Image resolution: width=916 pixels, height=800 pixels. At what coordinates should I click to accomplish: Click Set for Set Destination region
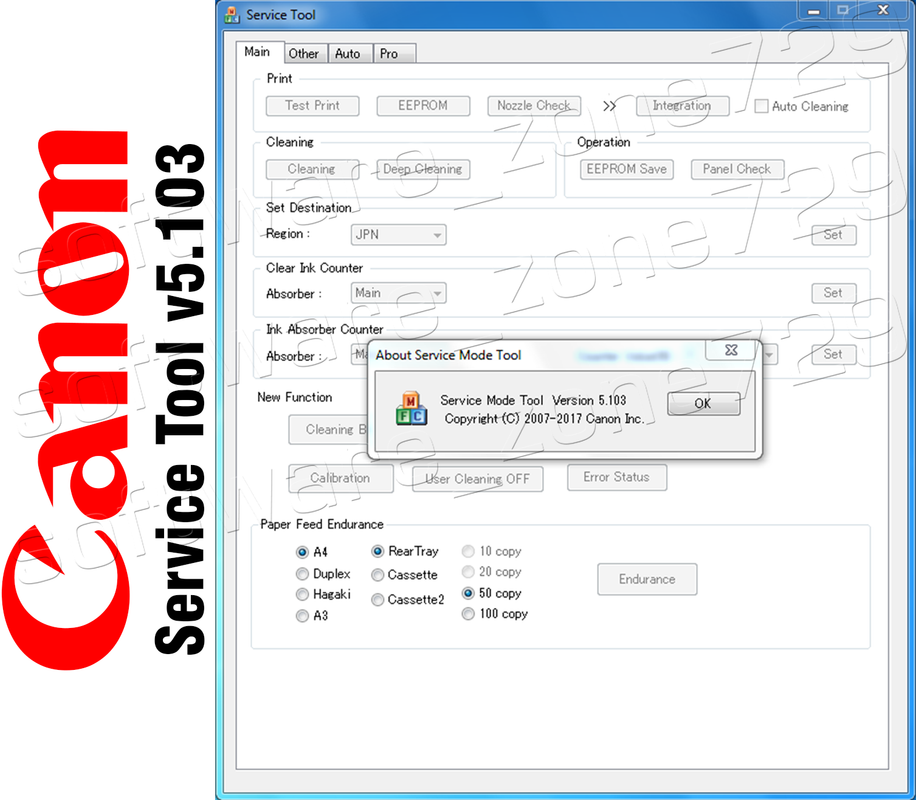click(x=834, y=235)
